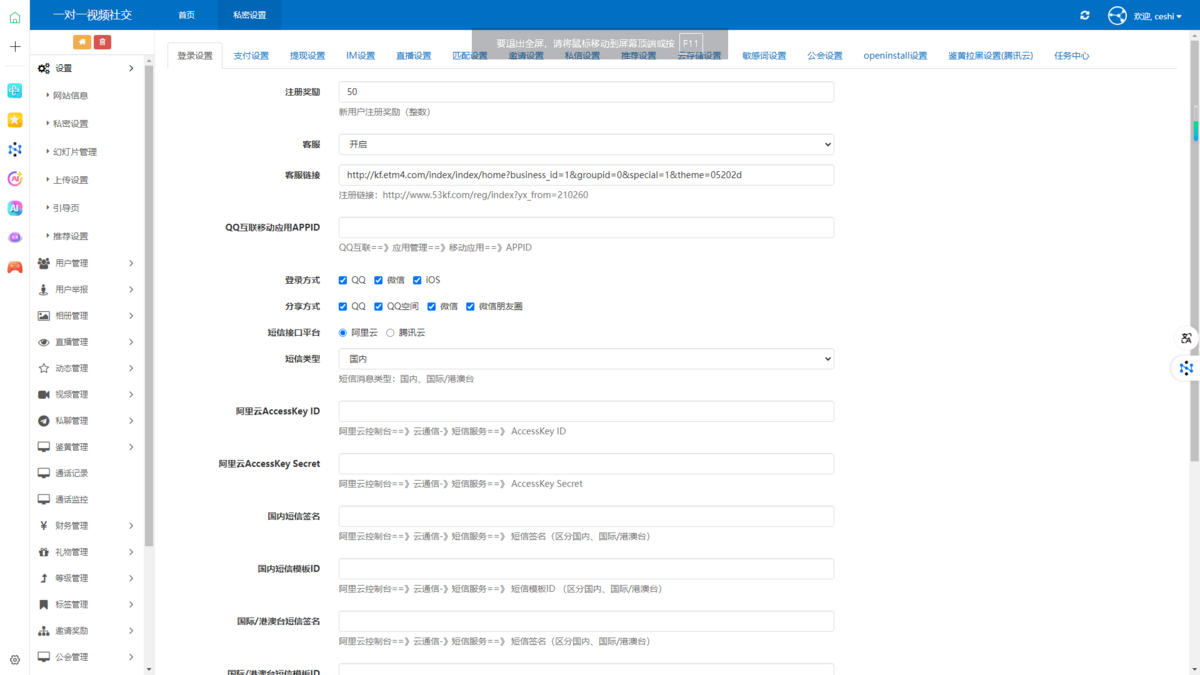
Task: Open 网站信息 submenu item
Action: tap(70, 96)
